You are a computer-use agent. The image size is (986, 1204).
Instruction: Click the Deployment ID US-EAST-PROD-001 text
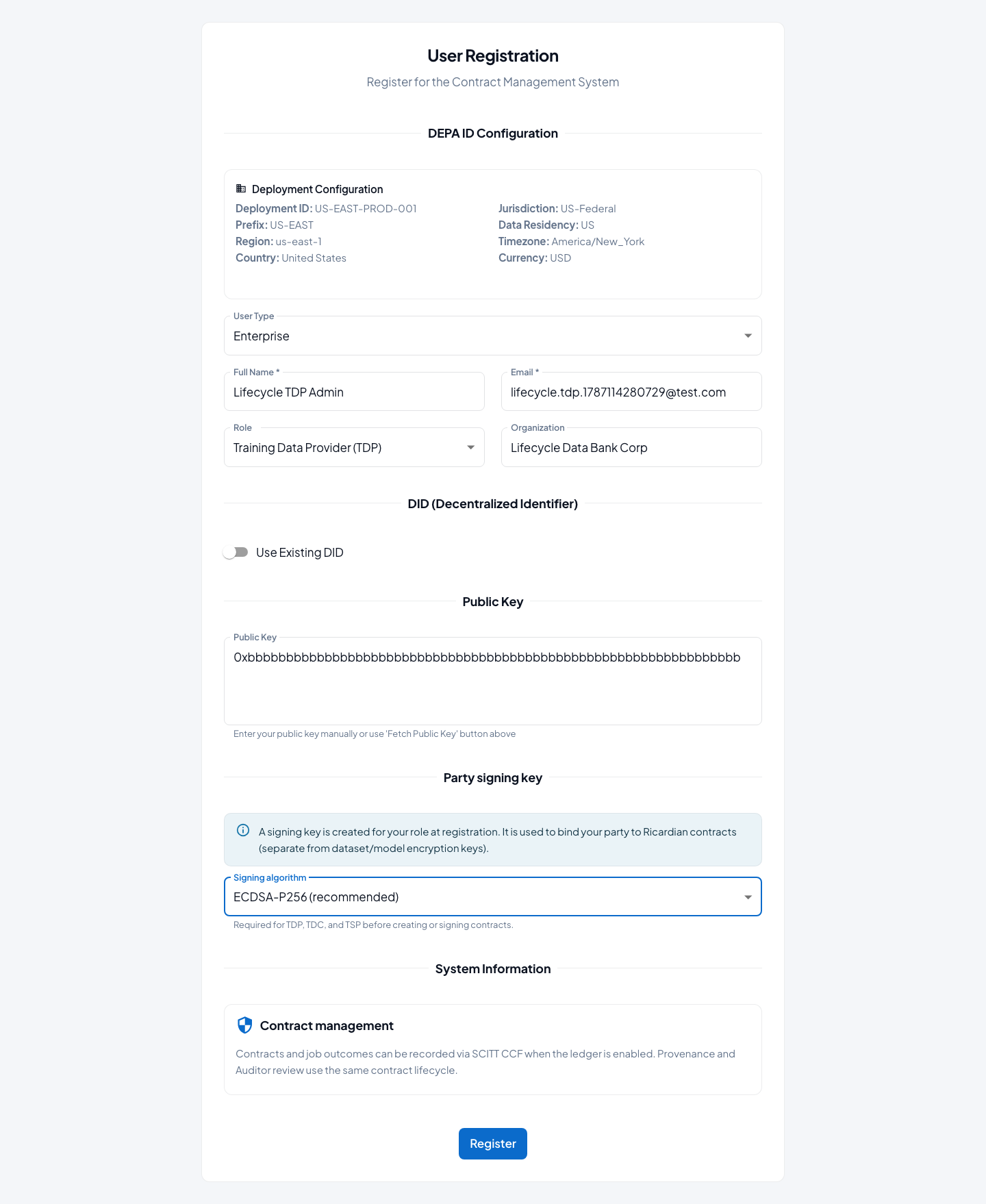(x=326, y=208)
